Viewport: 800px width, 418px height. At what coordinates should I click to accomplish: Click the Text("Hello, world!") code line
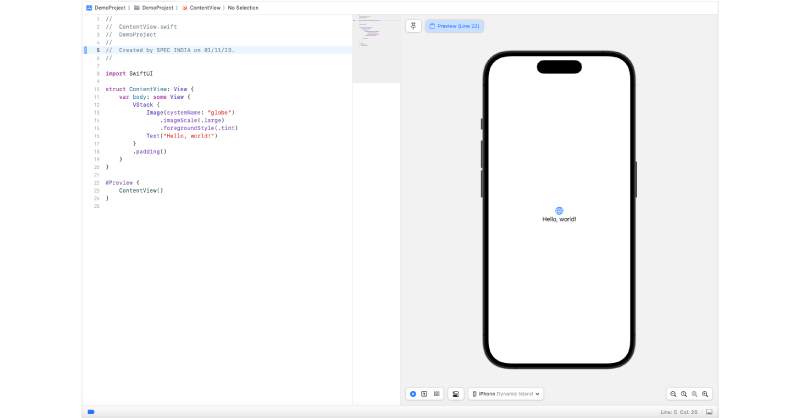tap(182, 136)
